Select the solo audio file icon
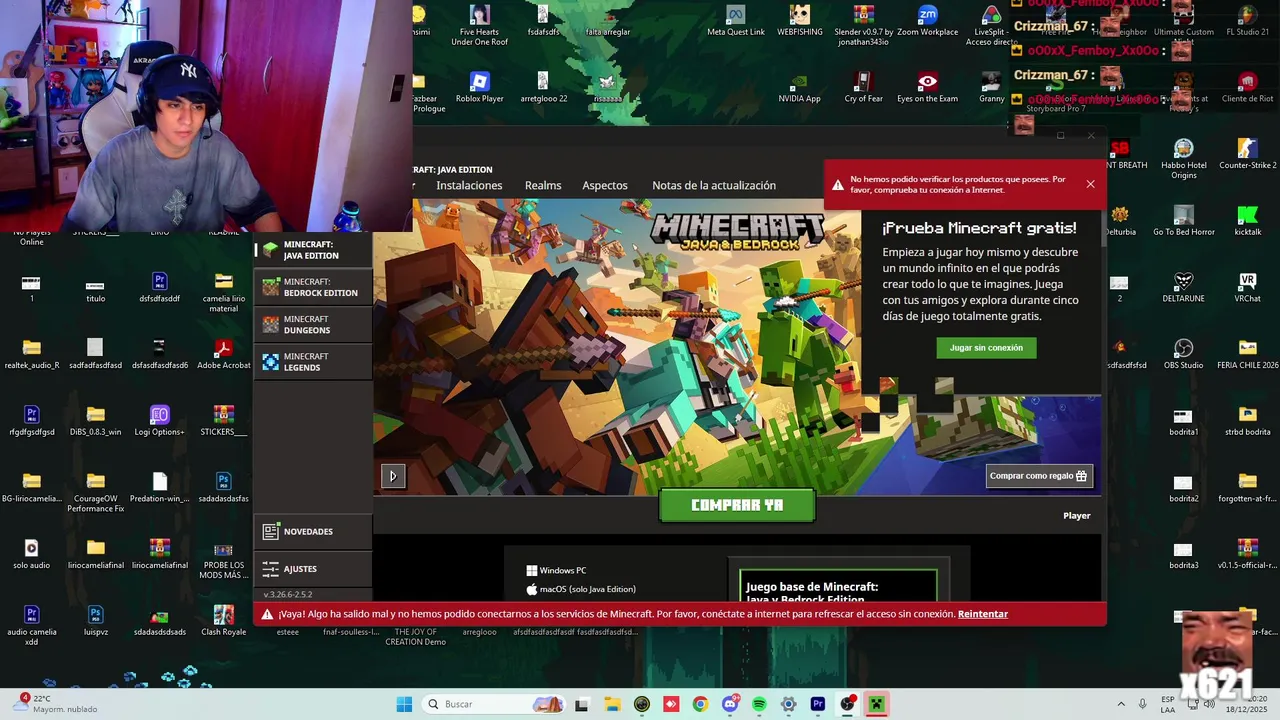 pyautogui.click(x=31, y=554)
